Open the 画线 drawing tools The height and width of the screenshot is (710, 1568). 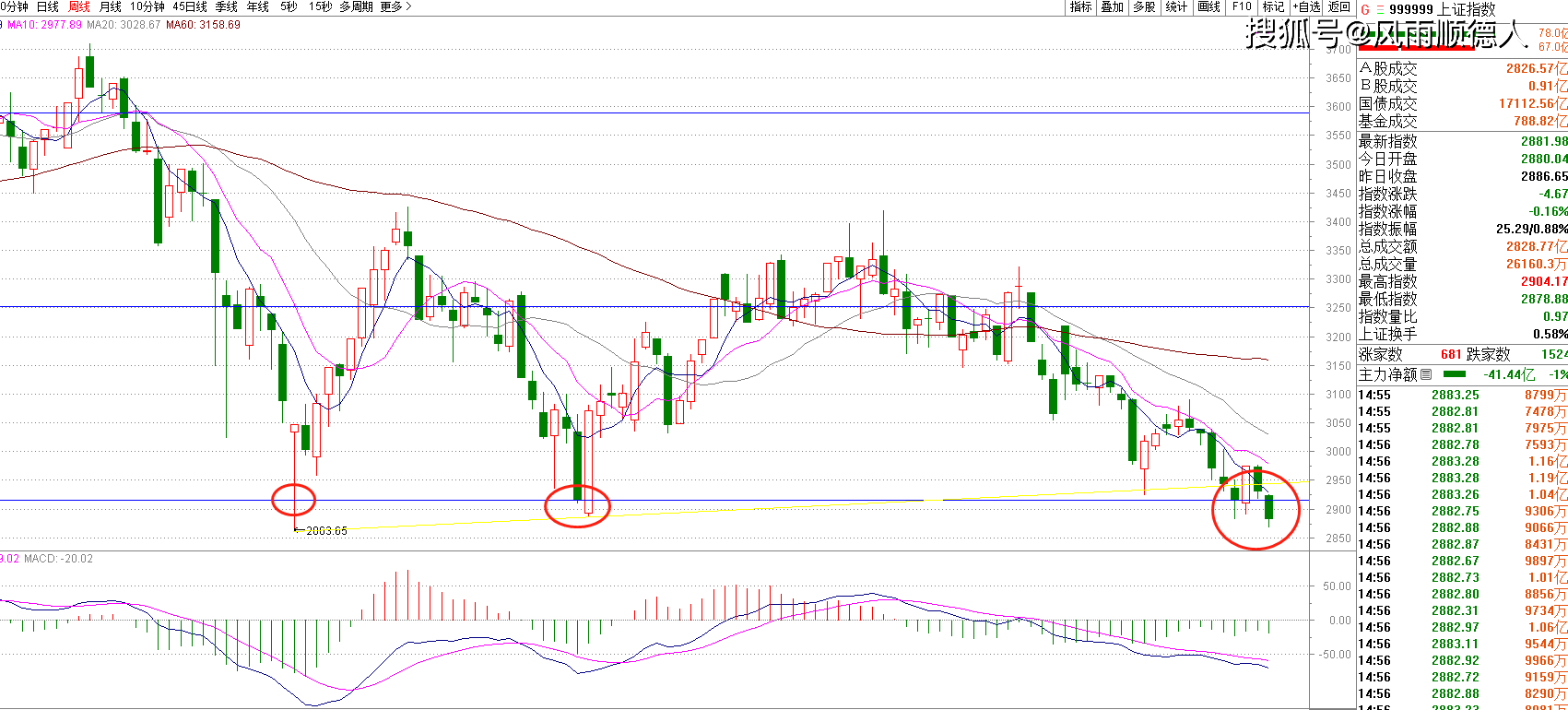[x=1208, y=6]
